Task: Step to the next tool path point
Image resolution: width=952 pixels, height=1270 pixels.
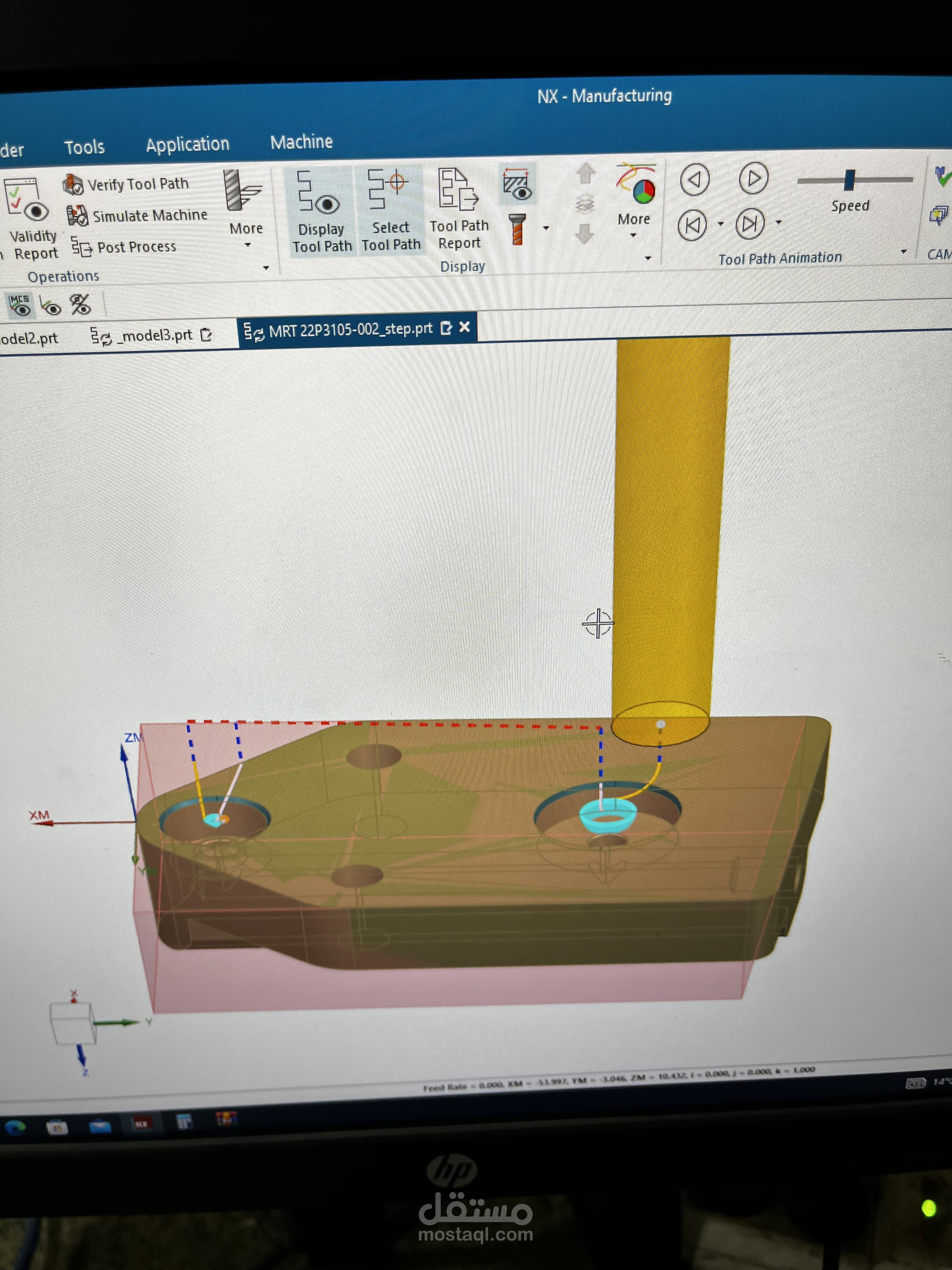Action: click(750, 223)
